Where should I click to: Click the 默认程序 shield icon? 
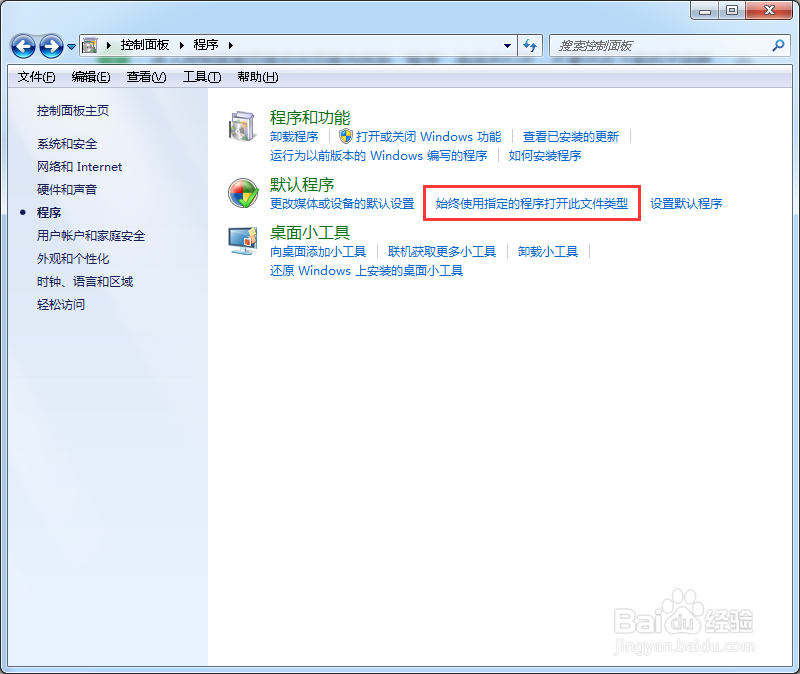click(242, 195)
